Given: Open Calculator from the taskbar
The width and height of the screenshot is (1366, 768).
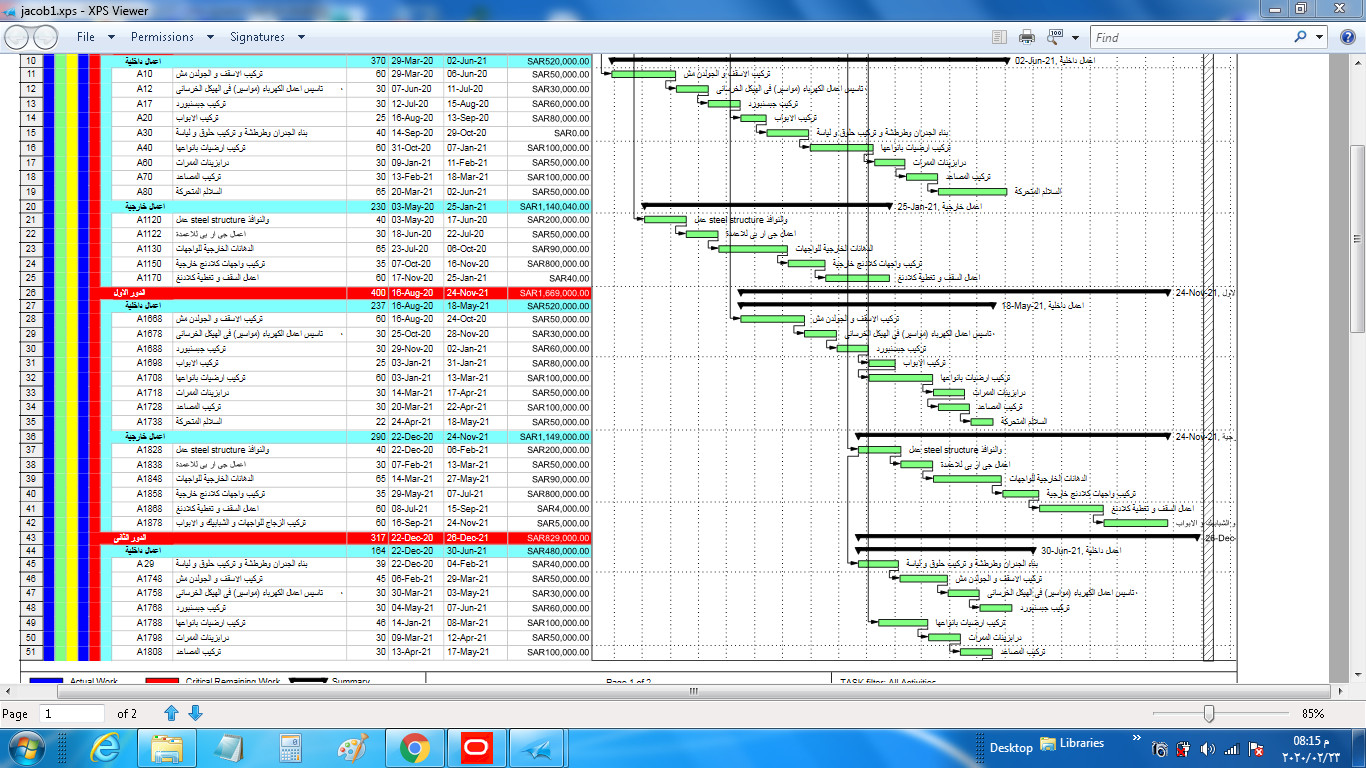Looking at the screenshot, I should 290,748.
